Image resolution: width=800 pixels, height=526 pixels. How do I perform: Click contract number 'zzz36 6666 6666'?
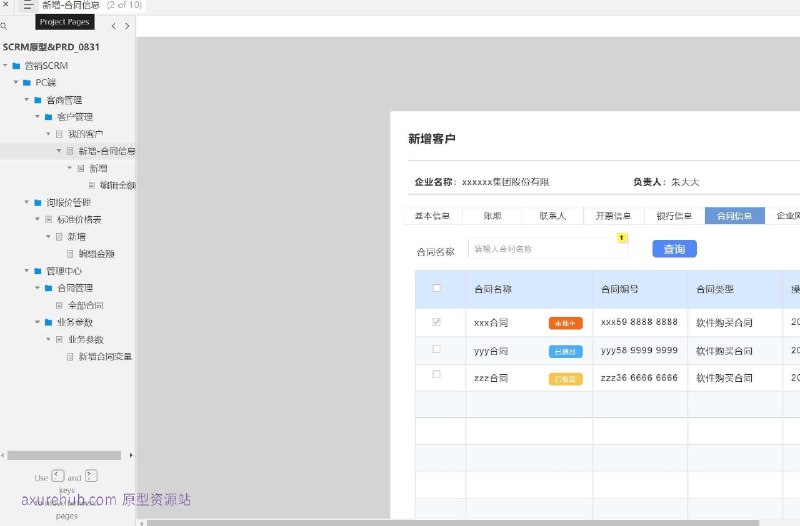[x=639, y=378]
